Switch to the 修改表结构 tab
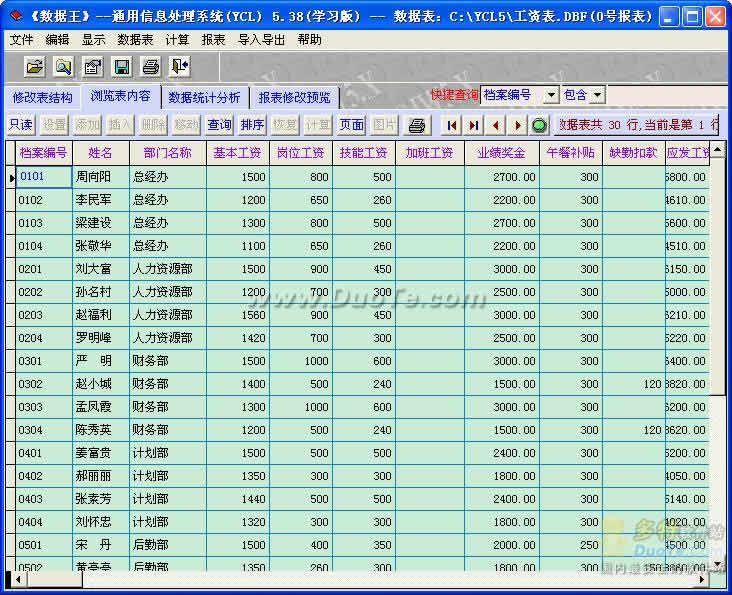This screenshot has height=595, width=732. tap(42, 98)
